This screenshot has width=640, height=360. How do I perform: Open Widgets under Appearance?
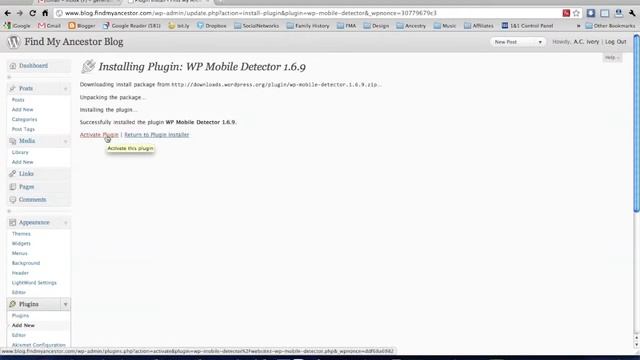[x=21, y=244]
